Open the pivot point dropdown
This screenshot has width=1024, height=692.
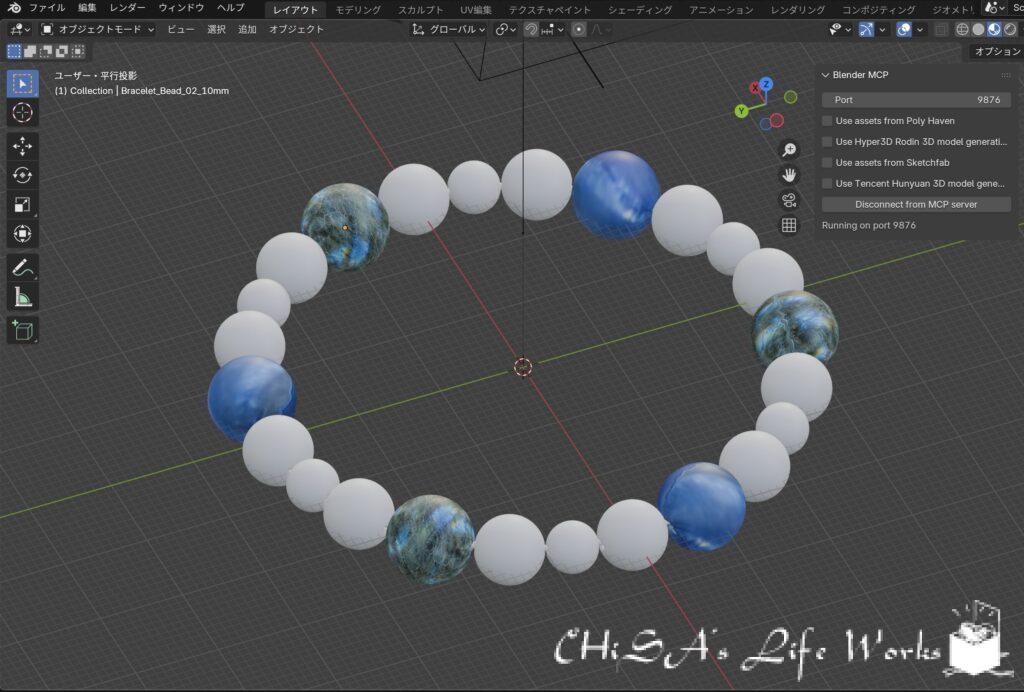pos(505,29)
